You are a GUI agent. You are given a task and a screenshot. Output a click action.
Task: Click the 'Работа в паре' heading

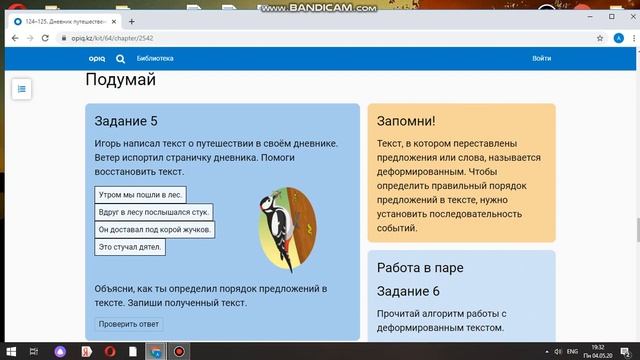click(420, 268)
